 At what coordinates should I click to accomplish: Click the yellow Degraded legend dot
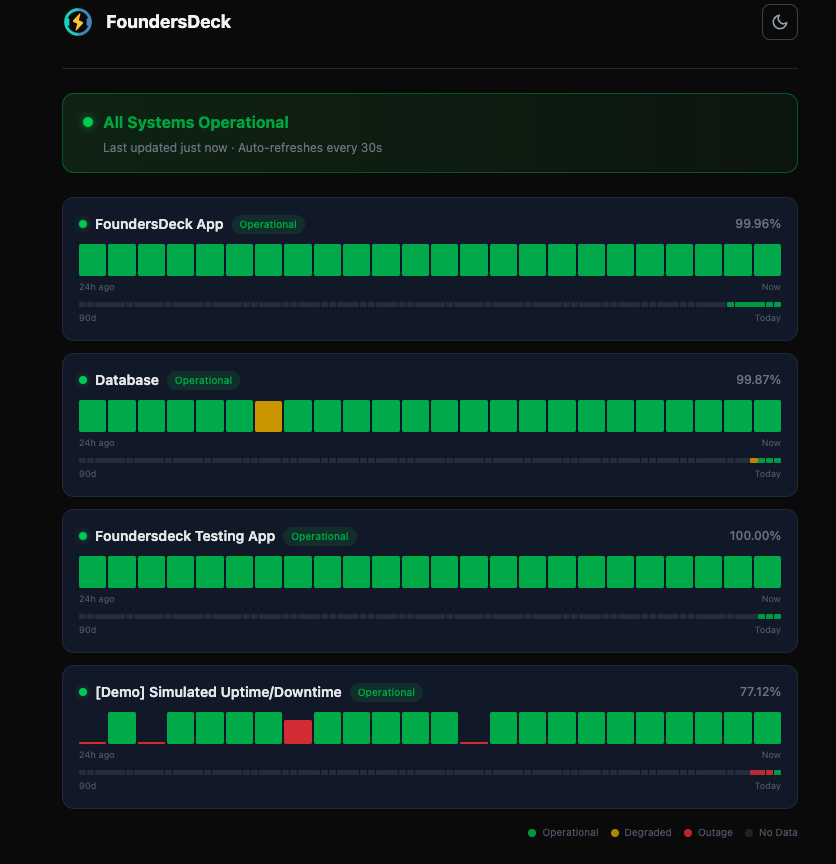tap(615, 833)
